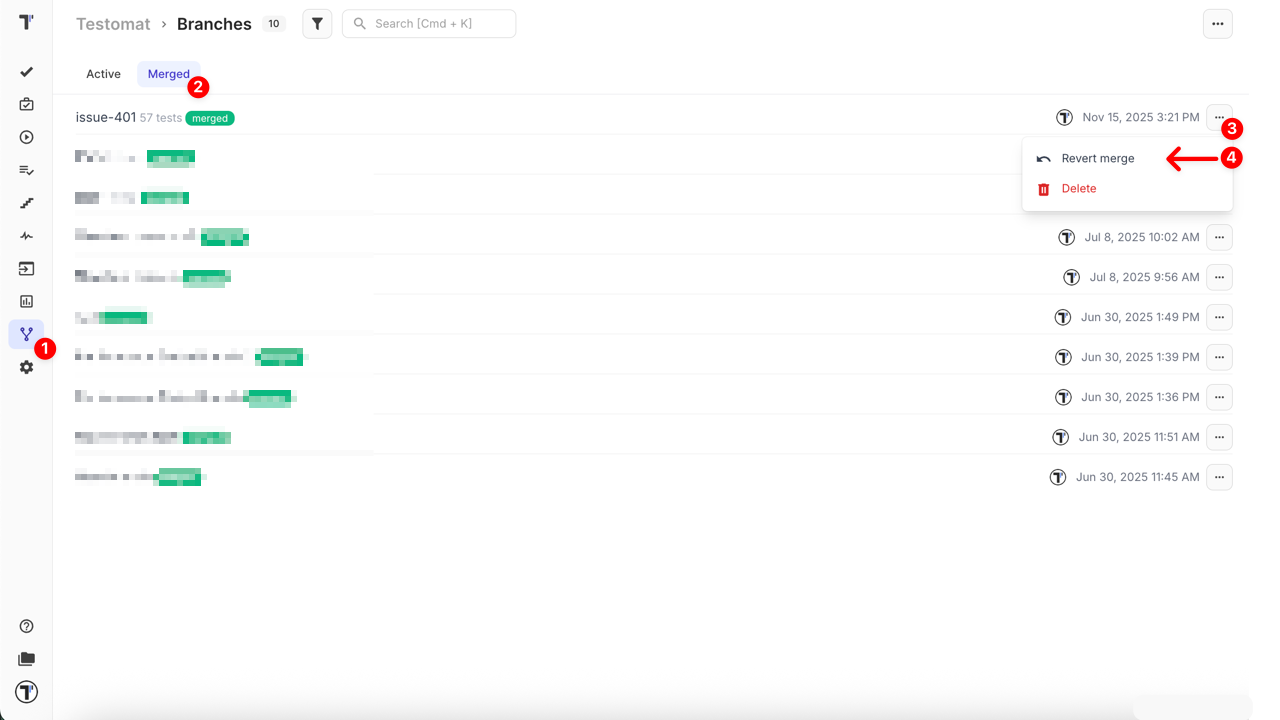Open the issue-401 branch options menu
The image size is (1280, 720).
1218,118
